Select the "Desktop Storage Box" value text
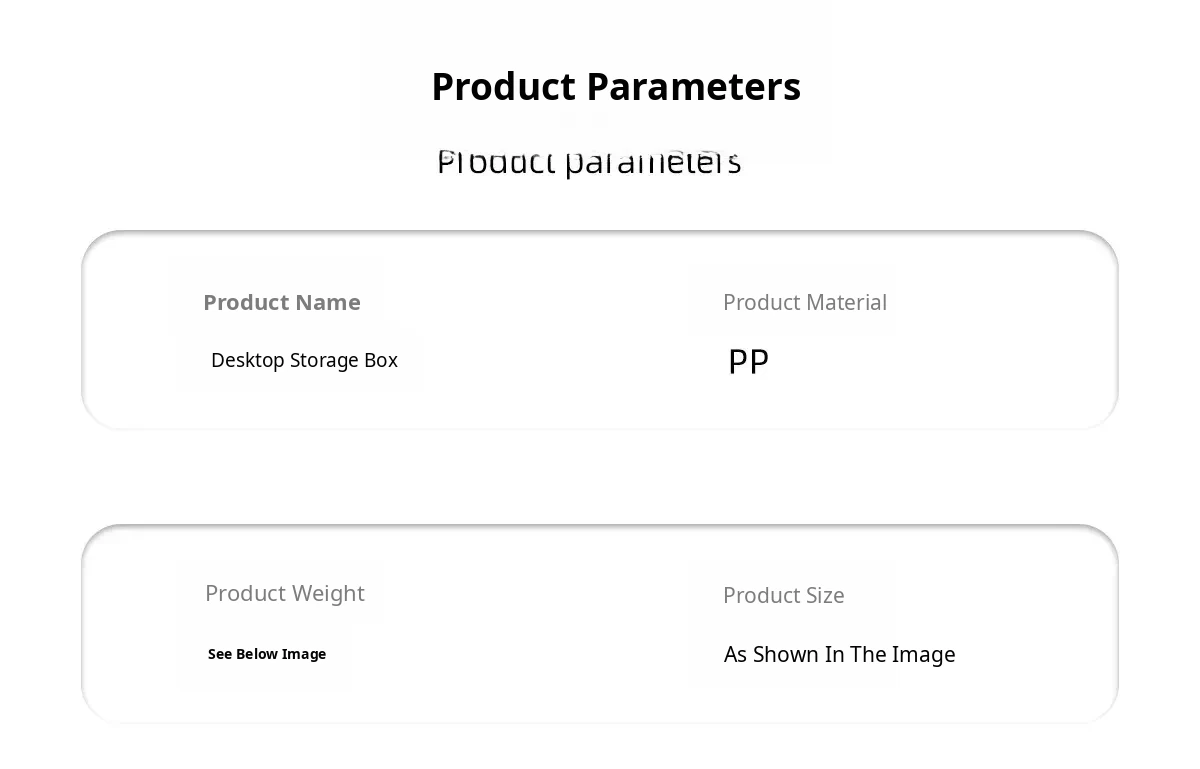The height and width of the screenshot is (769, 1200). (x=304, y=360)
